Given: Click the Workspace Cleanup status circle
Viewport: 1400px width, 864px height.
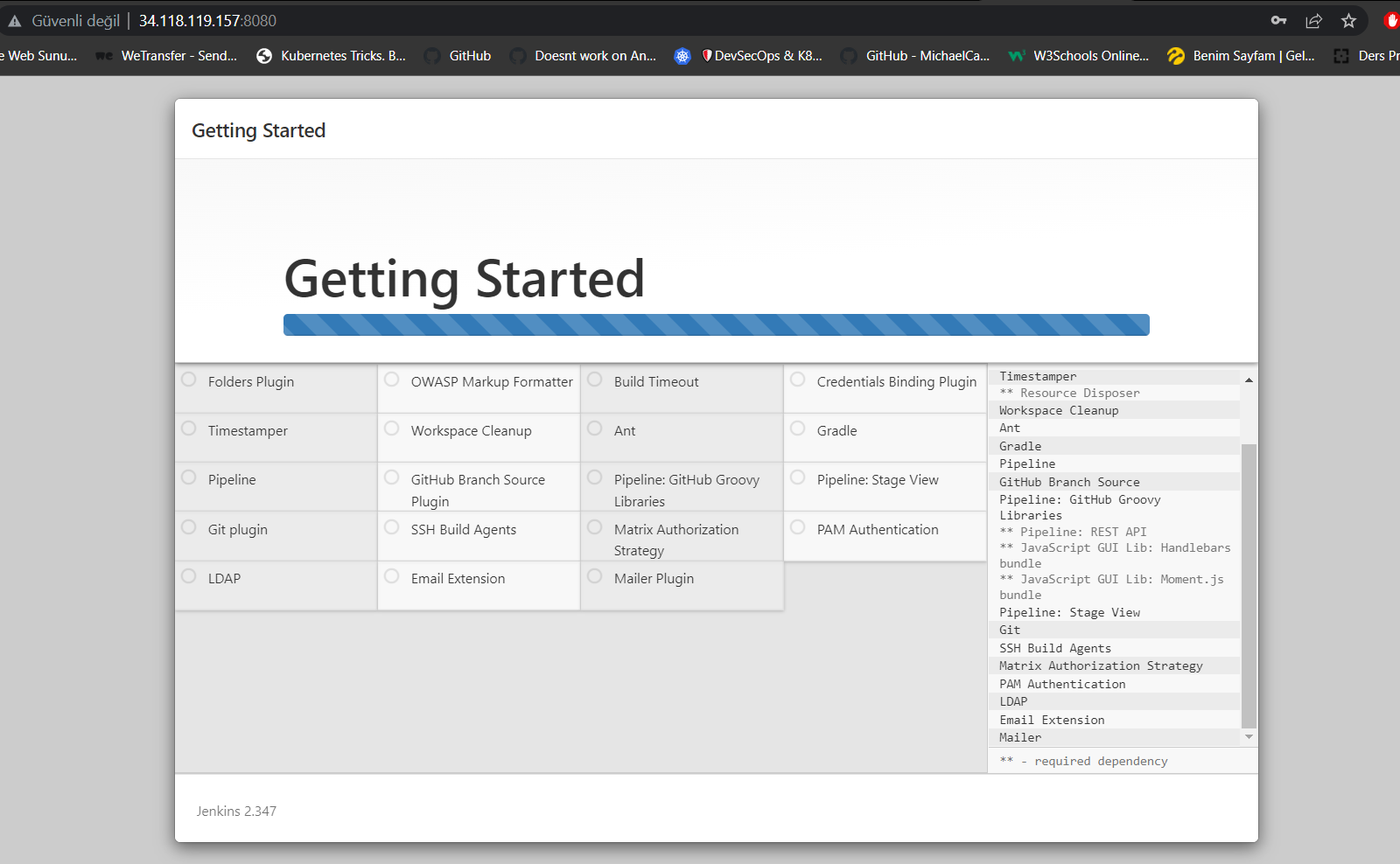Looking at the screenshot, I should [x=392, y=429].
